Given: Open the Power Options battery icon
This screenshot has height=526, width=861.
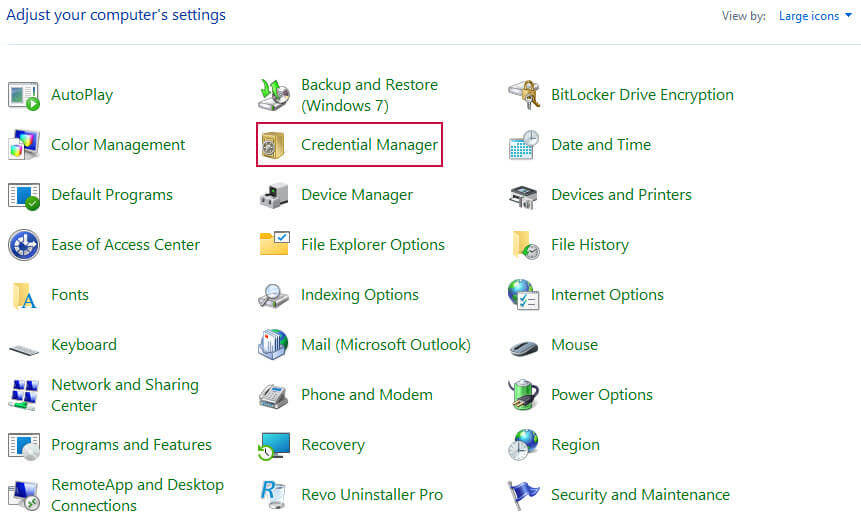Looking at the screenshot, I should [524, 395].
